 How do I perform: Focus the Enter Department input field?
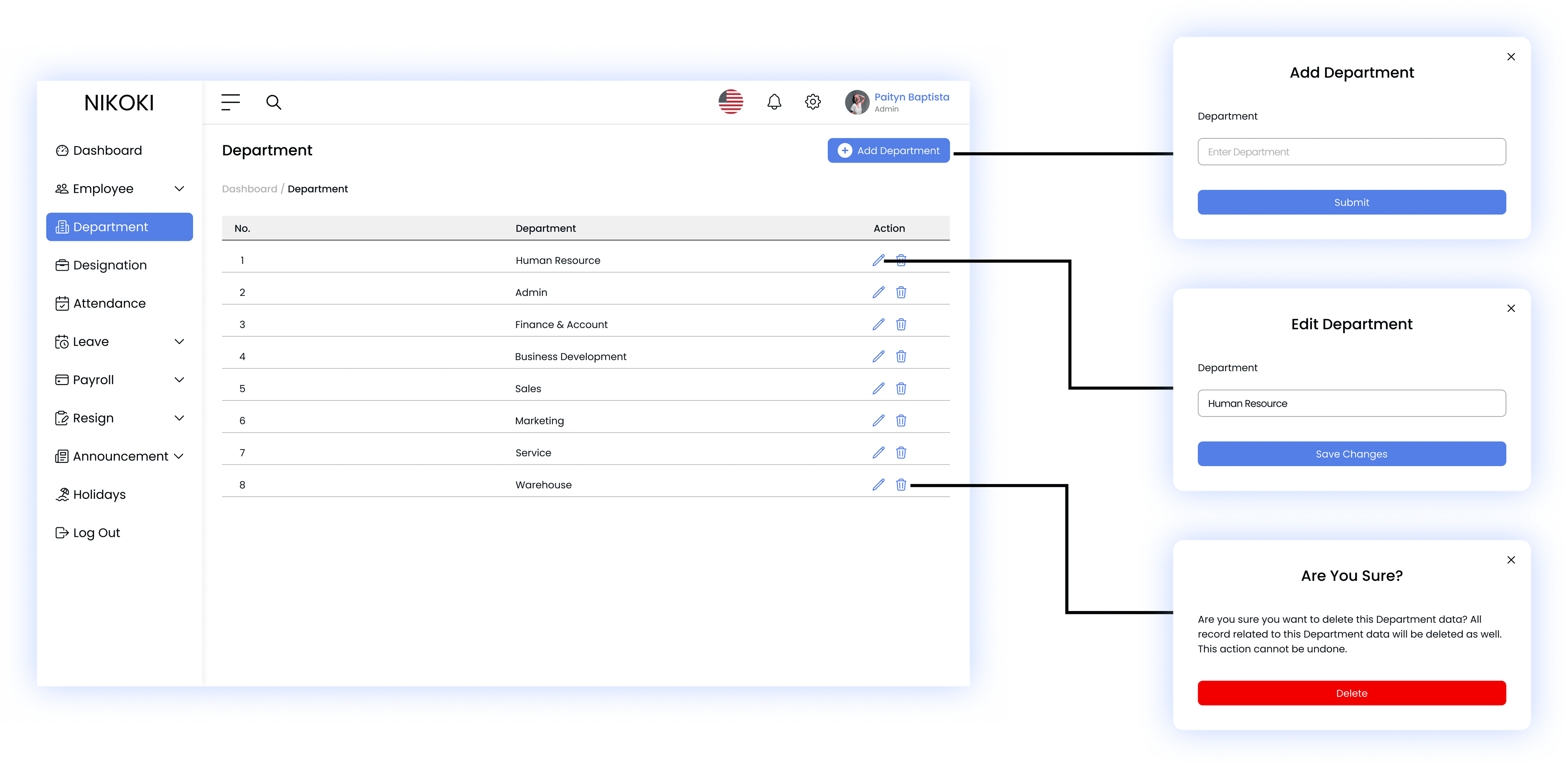click(x=1351, y=151)
